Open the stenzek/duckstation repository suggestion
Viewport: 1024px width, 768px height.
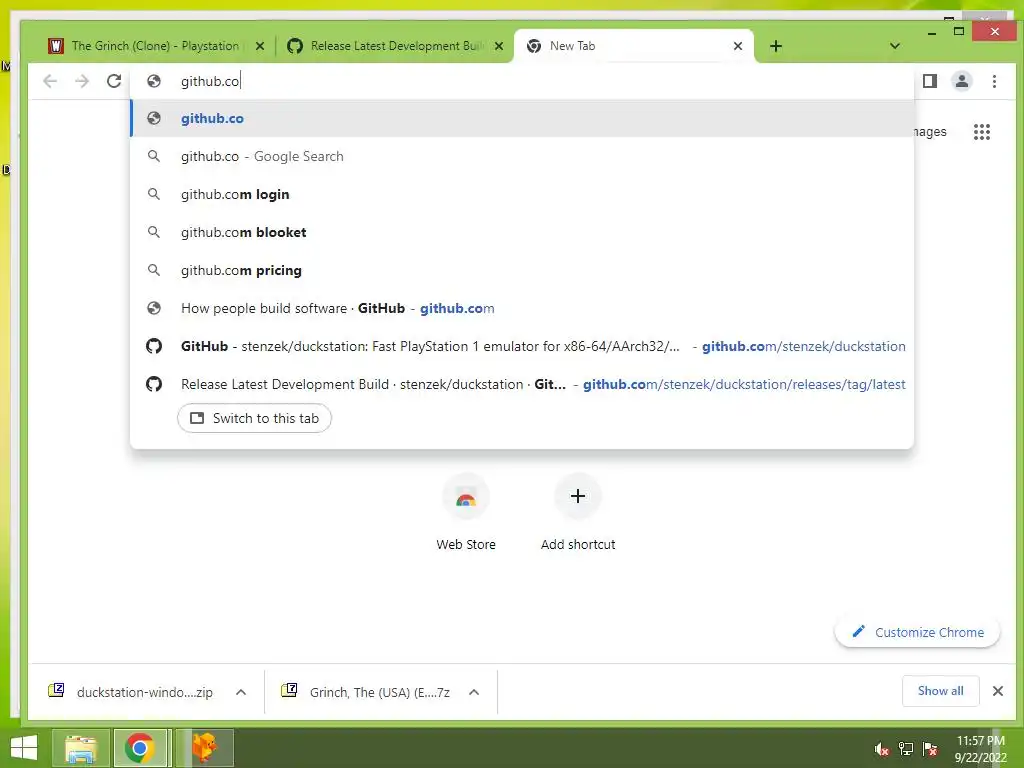click(x=522, y=345)
